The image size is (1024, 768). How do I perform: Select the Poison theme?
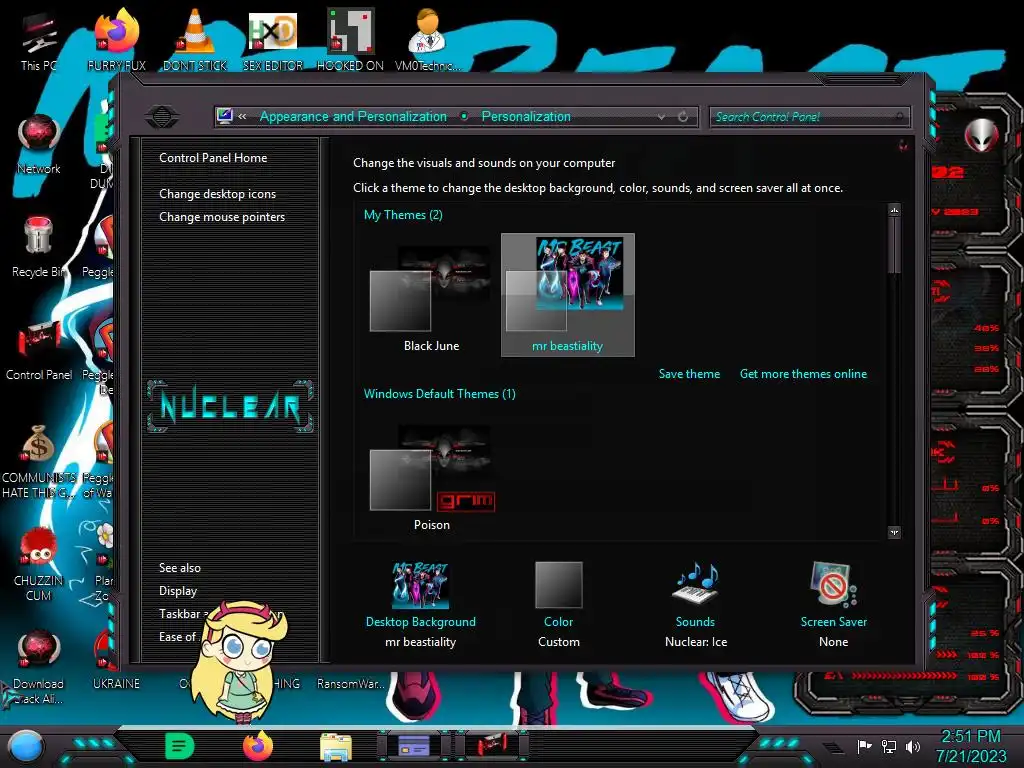click(431, 477)
